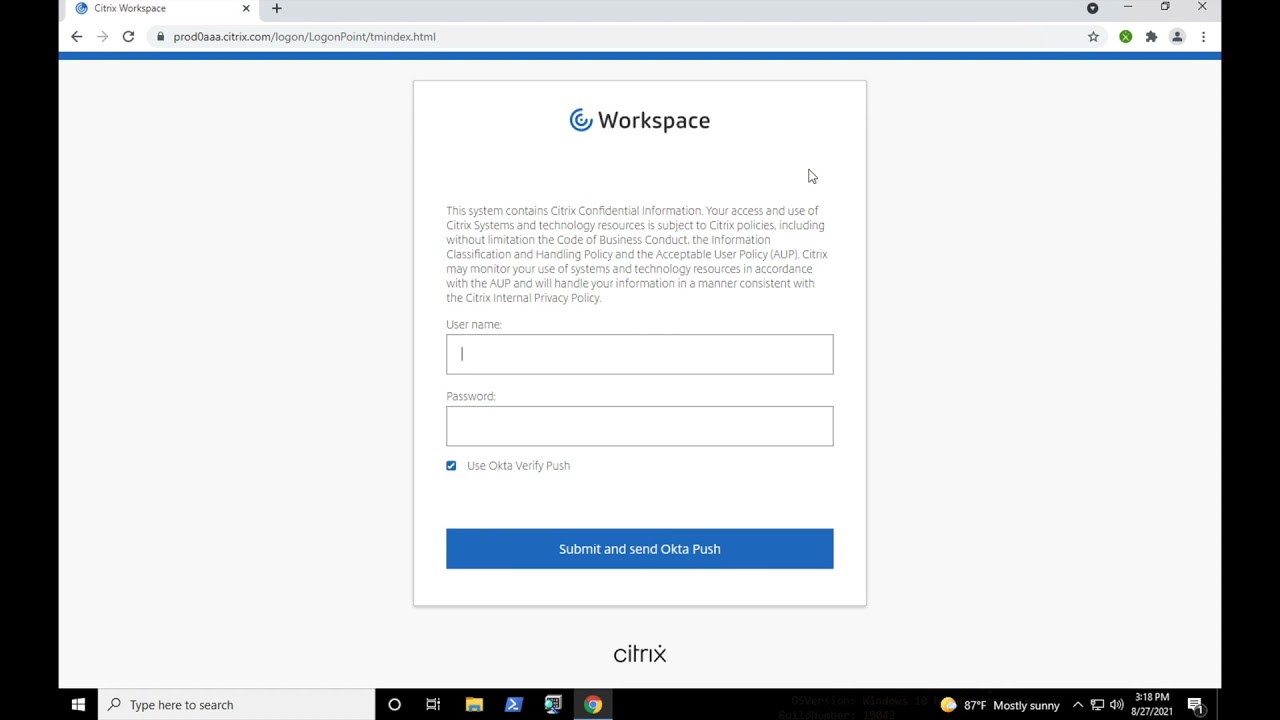The image size is (1280, 720).
Task: Uncheck Use Okta Verify Push checkbox
Action: tap(451, 466)
